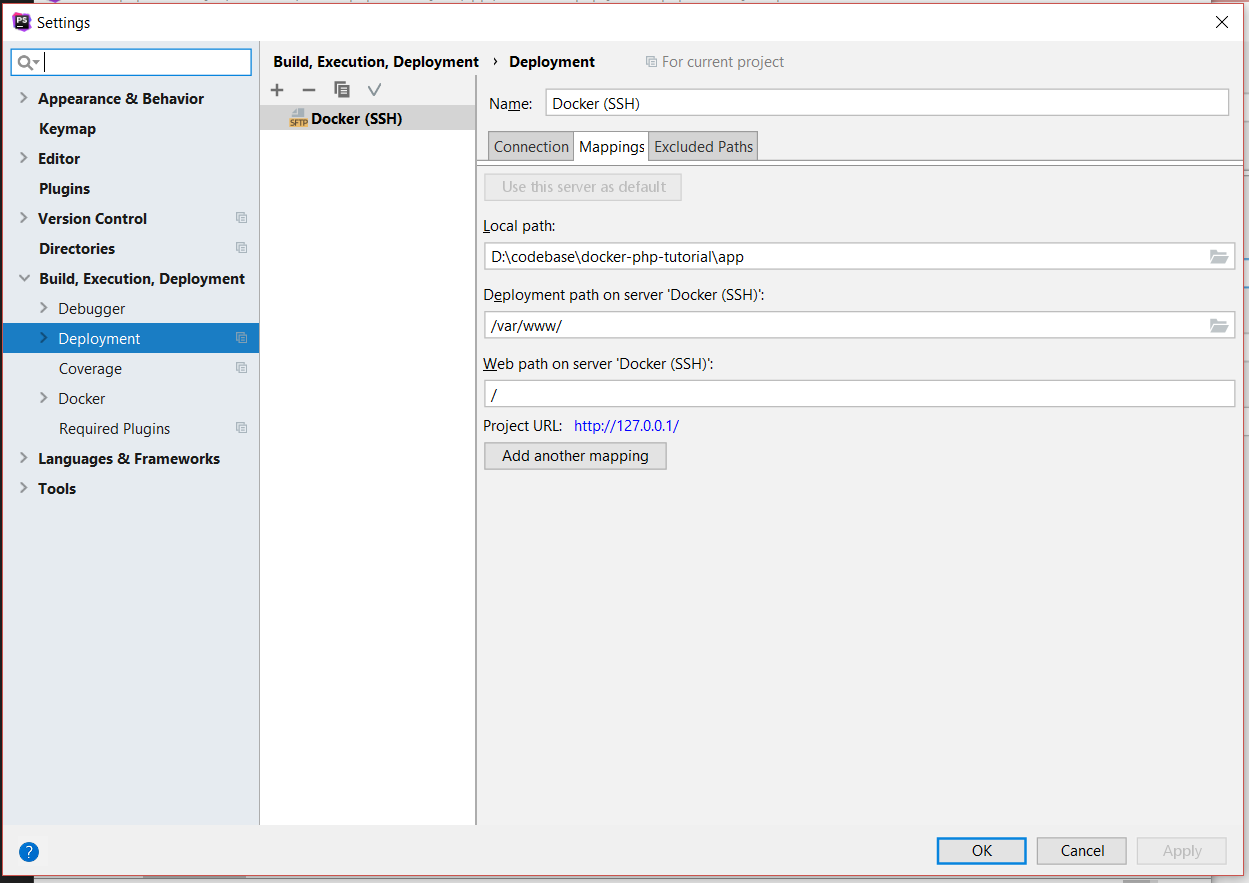
Task: Add a new deployment server with plus icon
Action: tap(277, 90)
